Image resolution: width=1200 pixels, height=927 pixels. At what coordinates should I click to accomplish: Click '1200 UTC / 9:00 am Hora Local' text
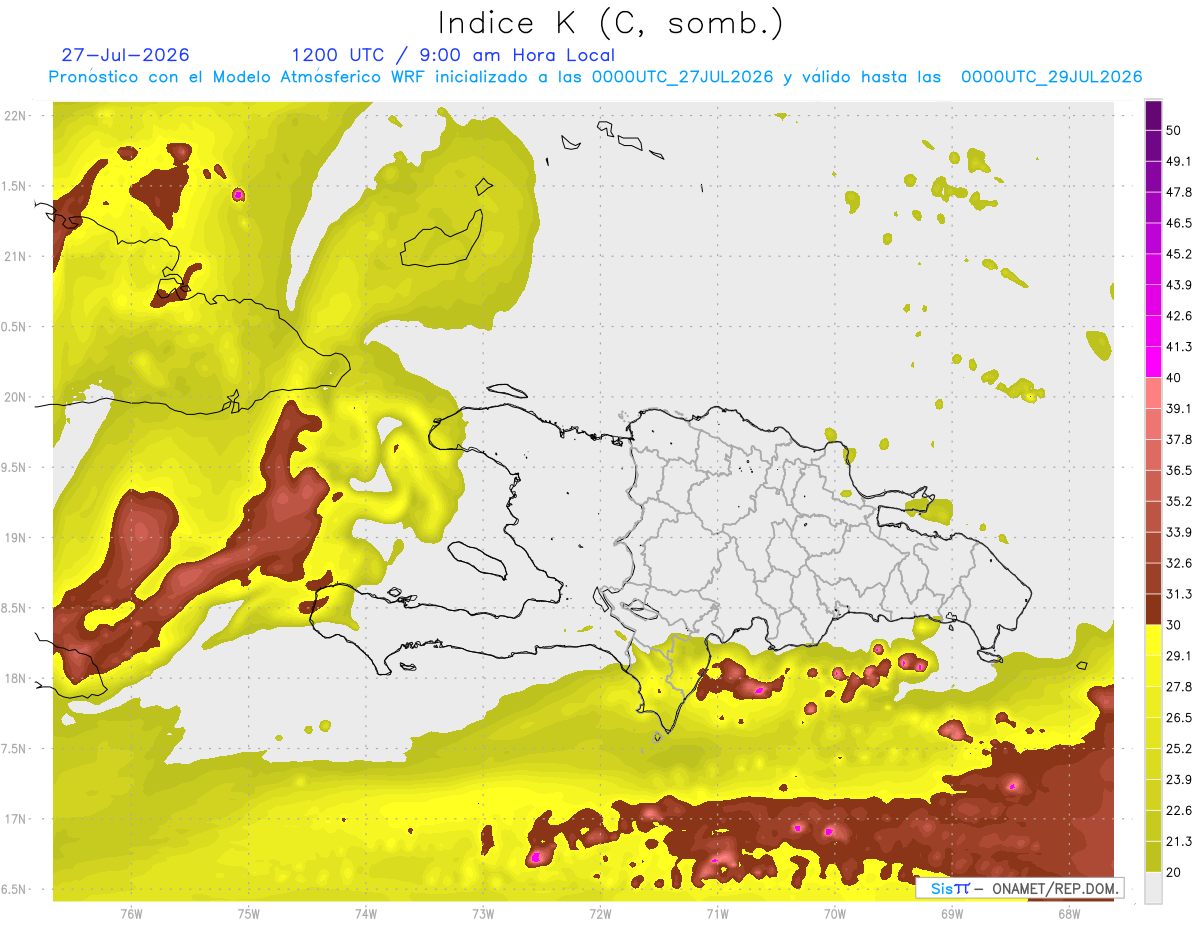tap(452, 55)
